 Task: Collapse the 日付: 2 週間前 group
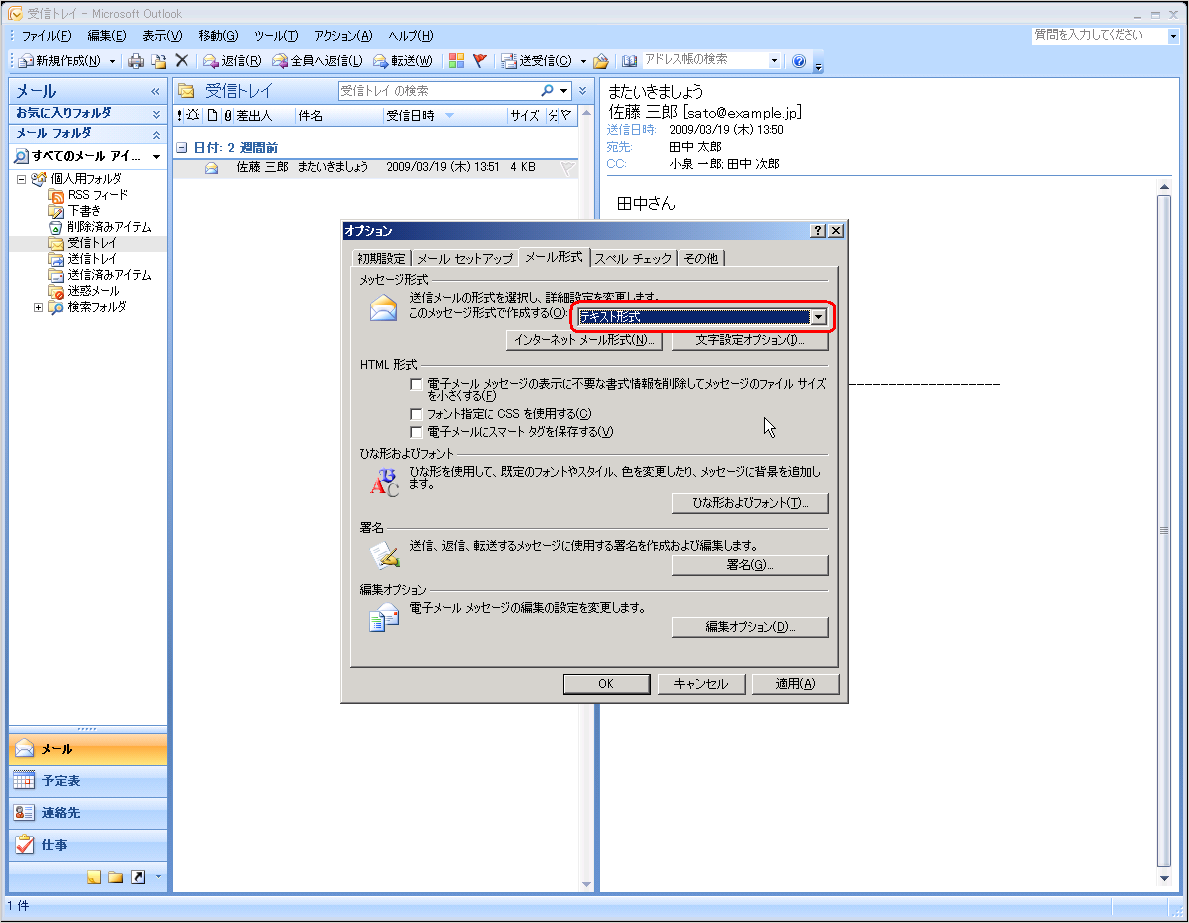[181, 148]
